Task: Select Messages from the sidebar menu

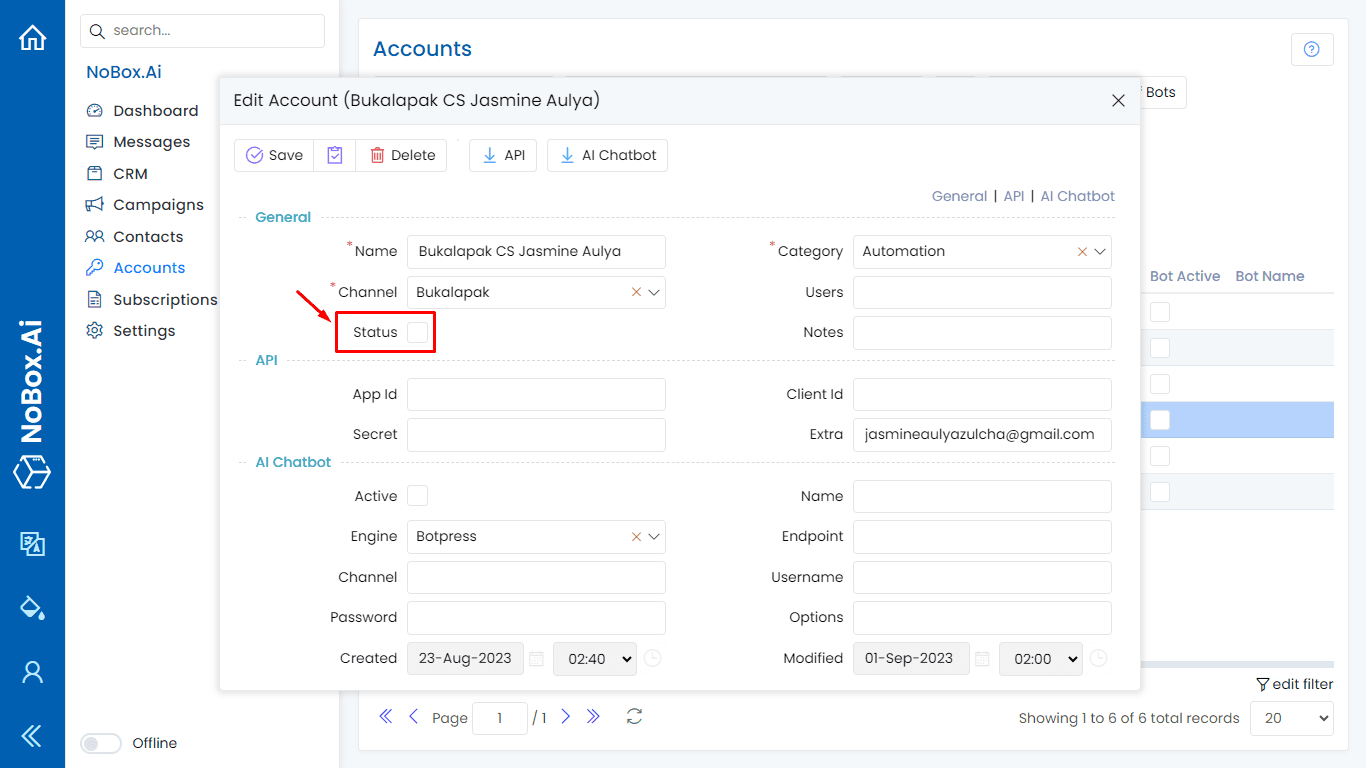Action: [151, 142]
